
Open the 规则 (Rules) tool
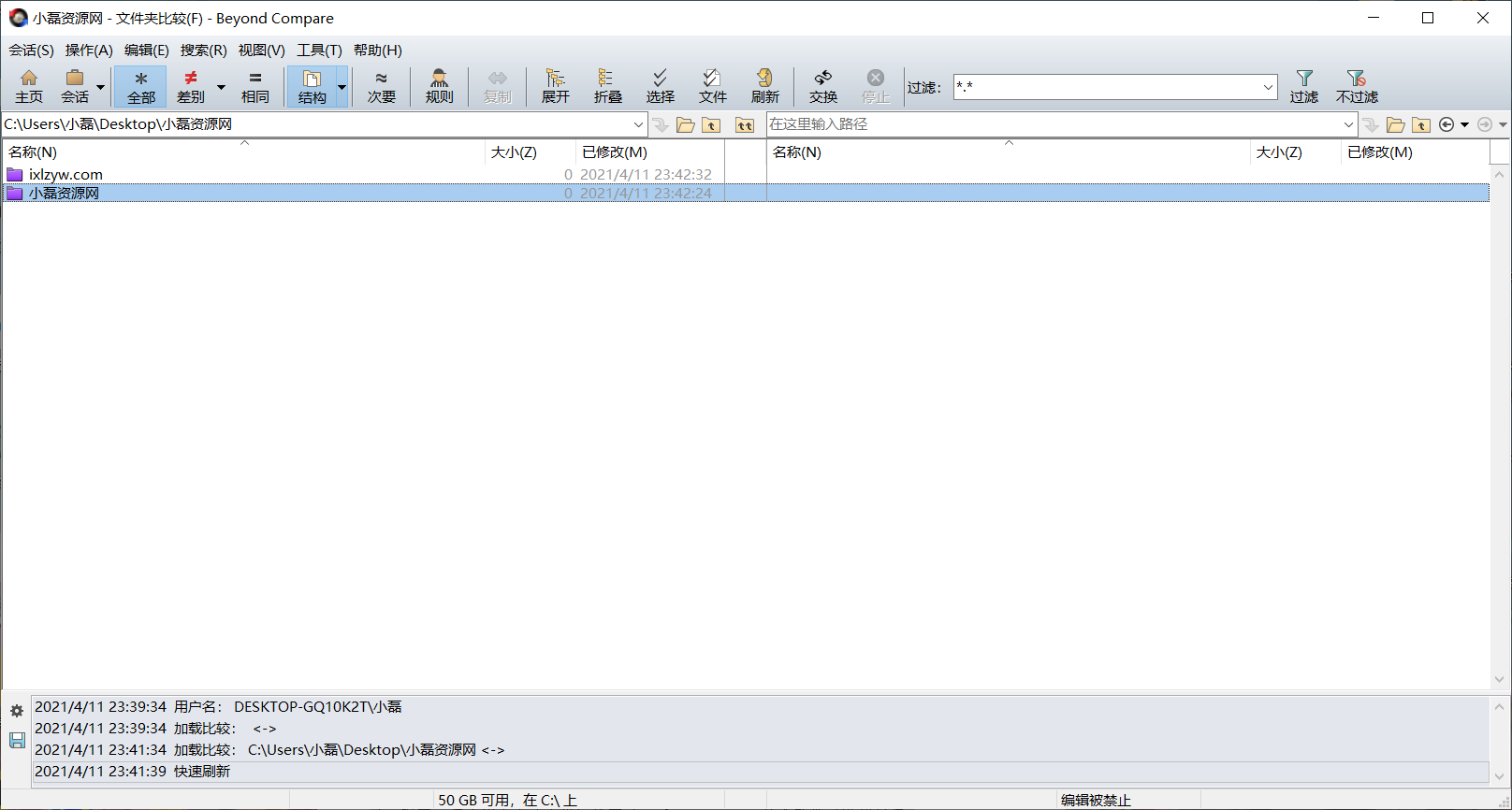pyautogui.click(x=440, y=86)
